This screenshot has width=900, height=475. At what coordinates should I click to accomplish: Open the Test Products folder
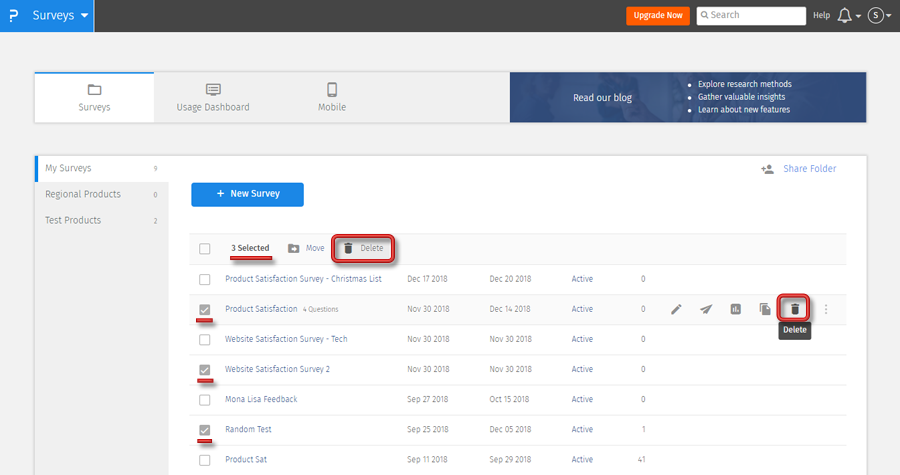tap(73, 220)
